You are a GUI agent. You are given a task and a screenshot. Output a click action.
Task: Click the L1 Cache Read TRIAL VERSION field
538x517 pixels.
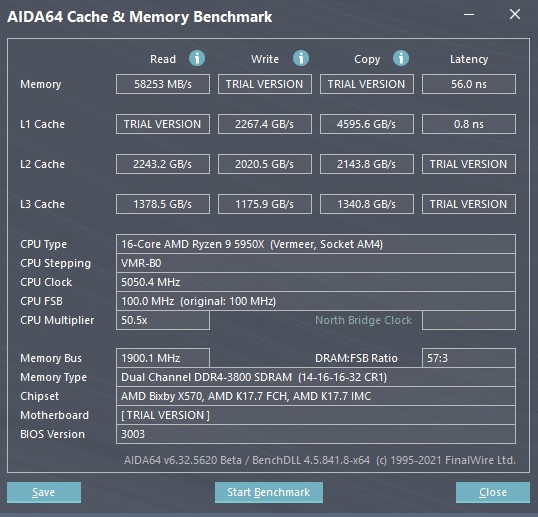tap(163, 124)
